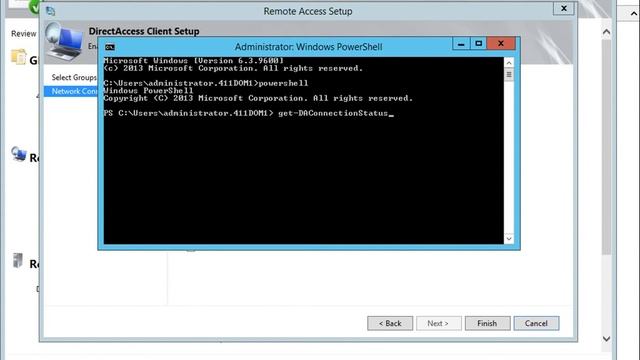This screenshot has height=360, width=640.
Task: Close the Windows PowerShell console window
Action: 501,44
